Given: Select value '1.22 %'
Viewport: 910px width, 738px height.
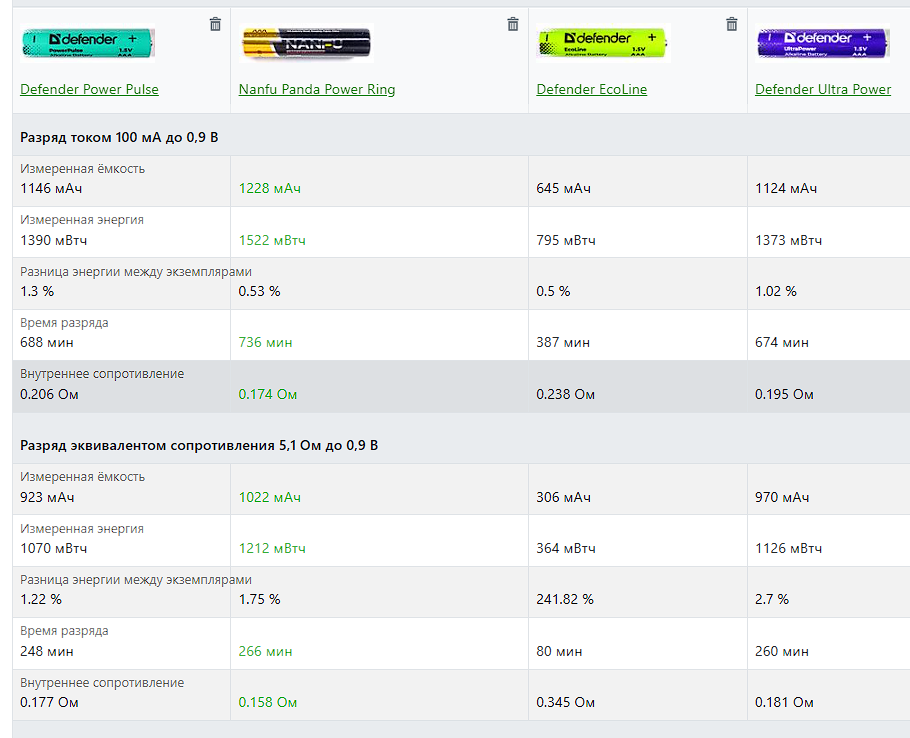Looking at the screenshot, I should pos(41,599).
